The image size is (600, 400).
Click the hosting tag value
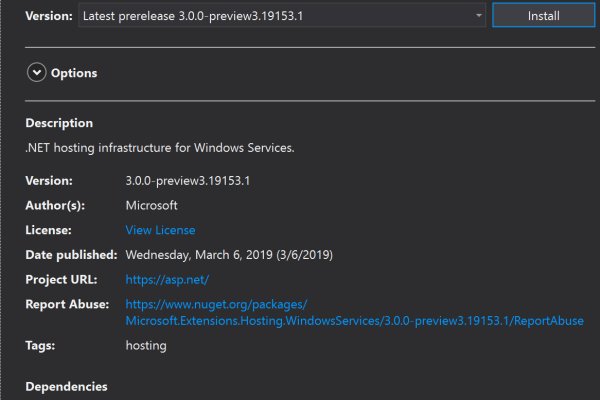[x=146, y=345]
